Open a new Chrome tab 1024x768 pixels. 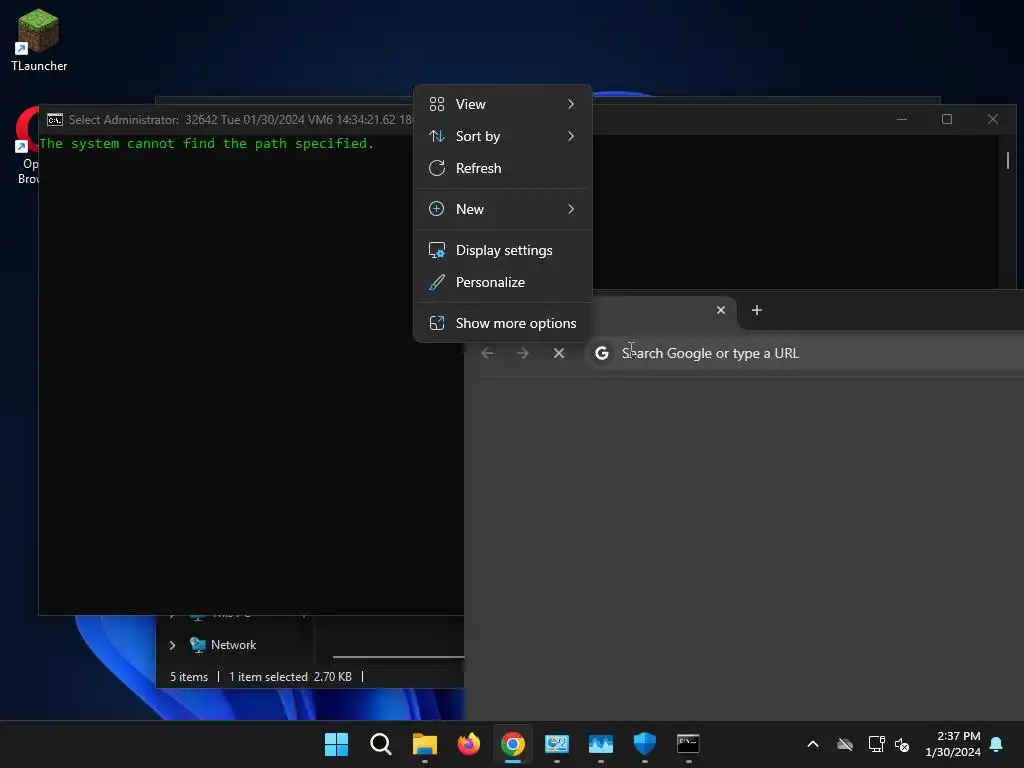757,311
